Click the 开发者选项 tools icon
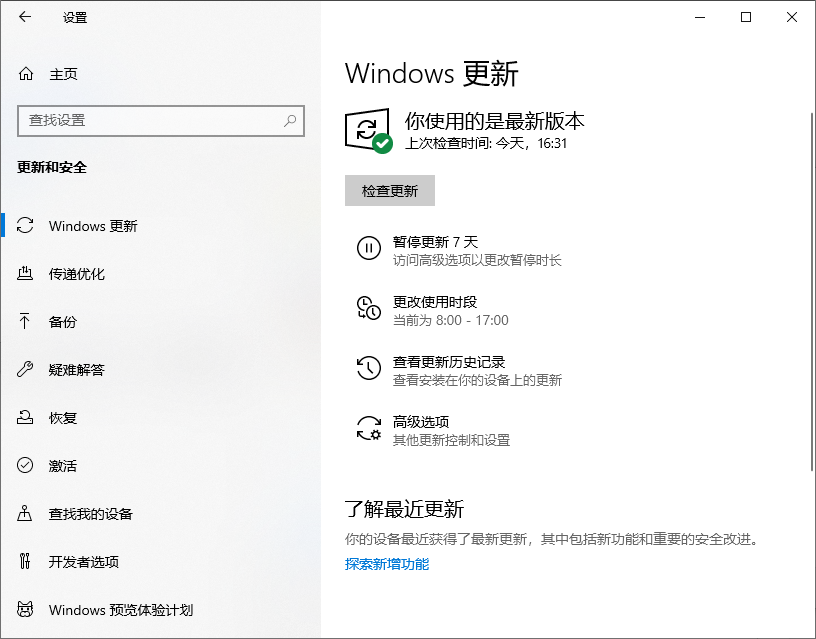This screenshot has width=816, height=639. point(24,561)
